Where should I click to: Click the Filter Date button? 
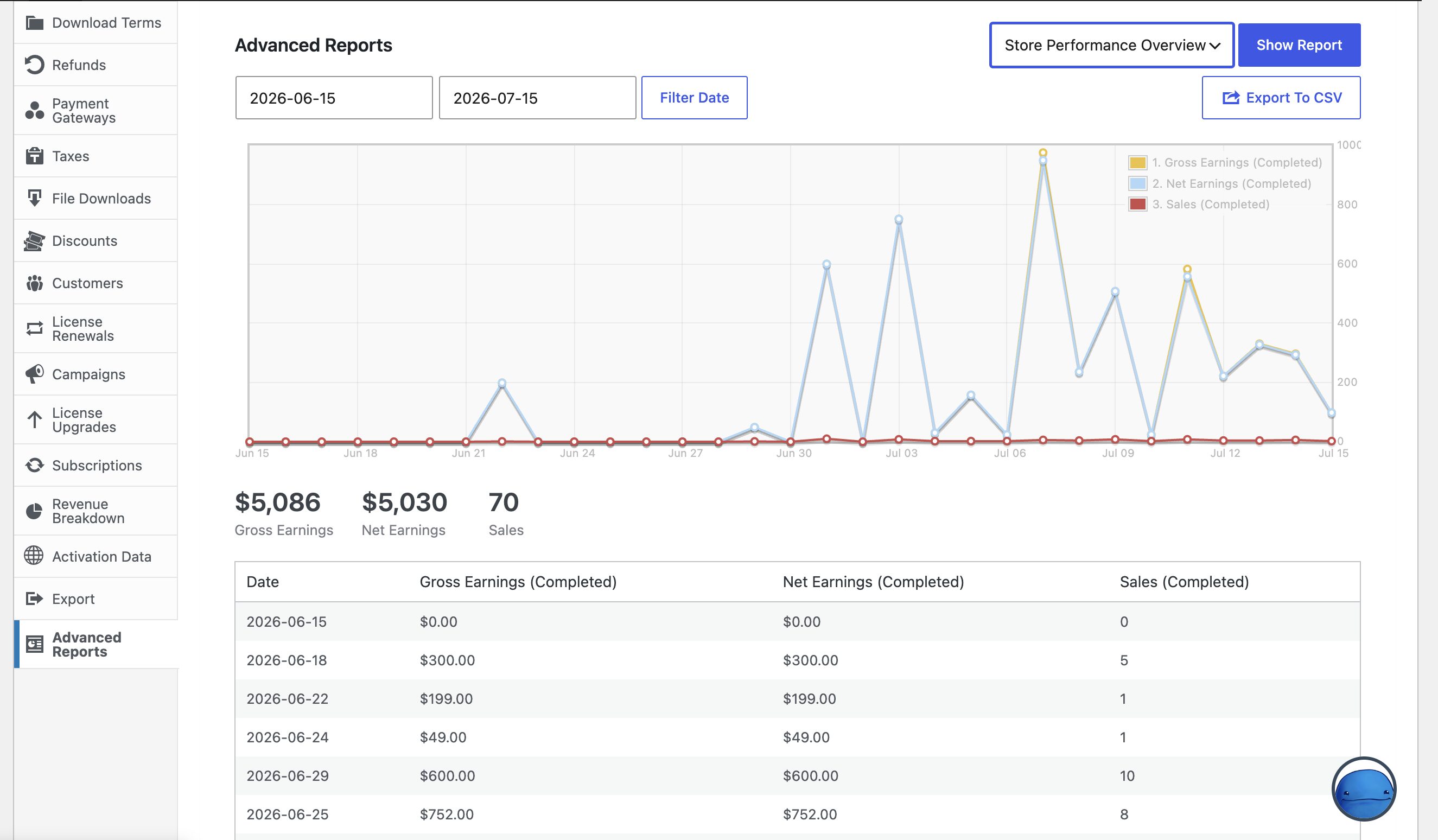[x=694, y=98]
